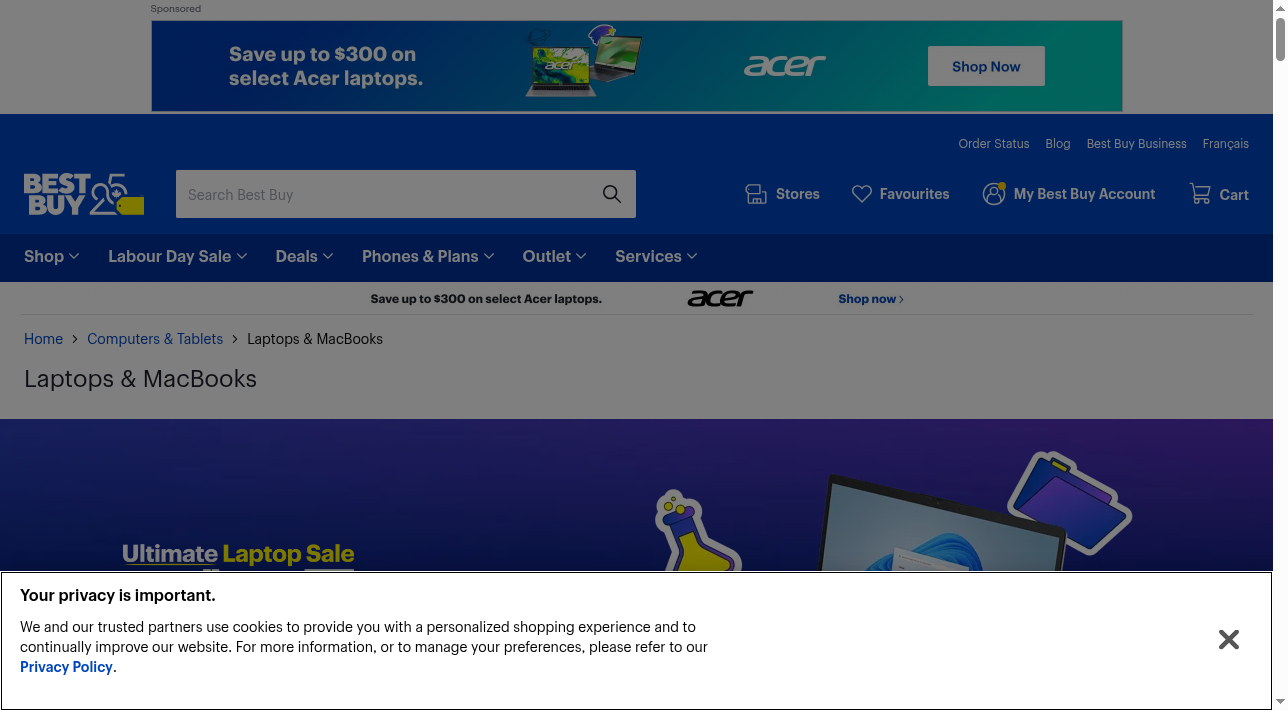
Task: Click the laptop image in the sale banner
Action: [x=940, y=525]
